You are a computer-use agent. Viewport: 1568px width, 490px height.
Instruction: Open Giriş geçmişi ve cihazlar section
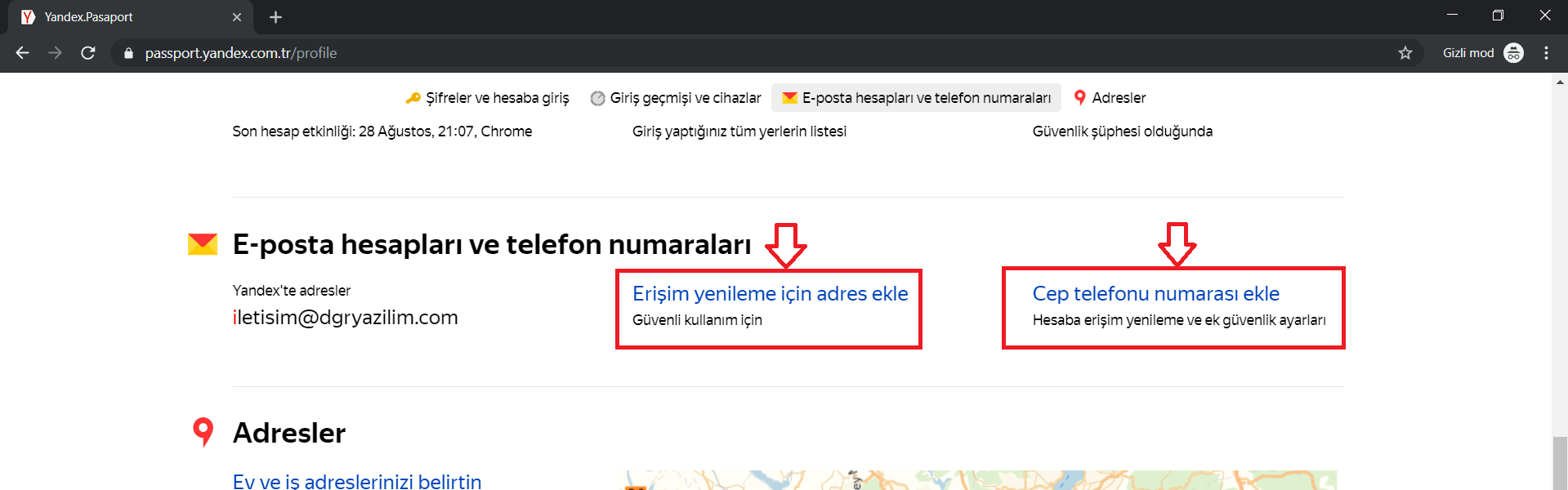pyautogui.click(x=676, y=98)
